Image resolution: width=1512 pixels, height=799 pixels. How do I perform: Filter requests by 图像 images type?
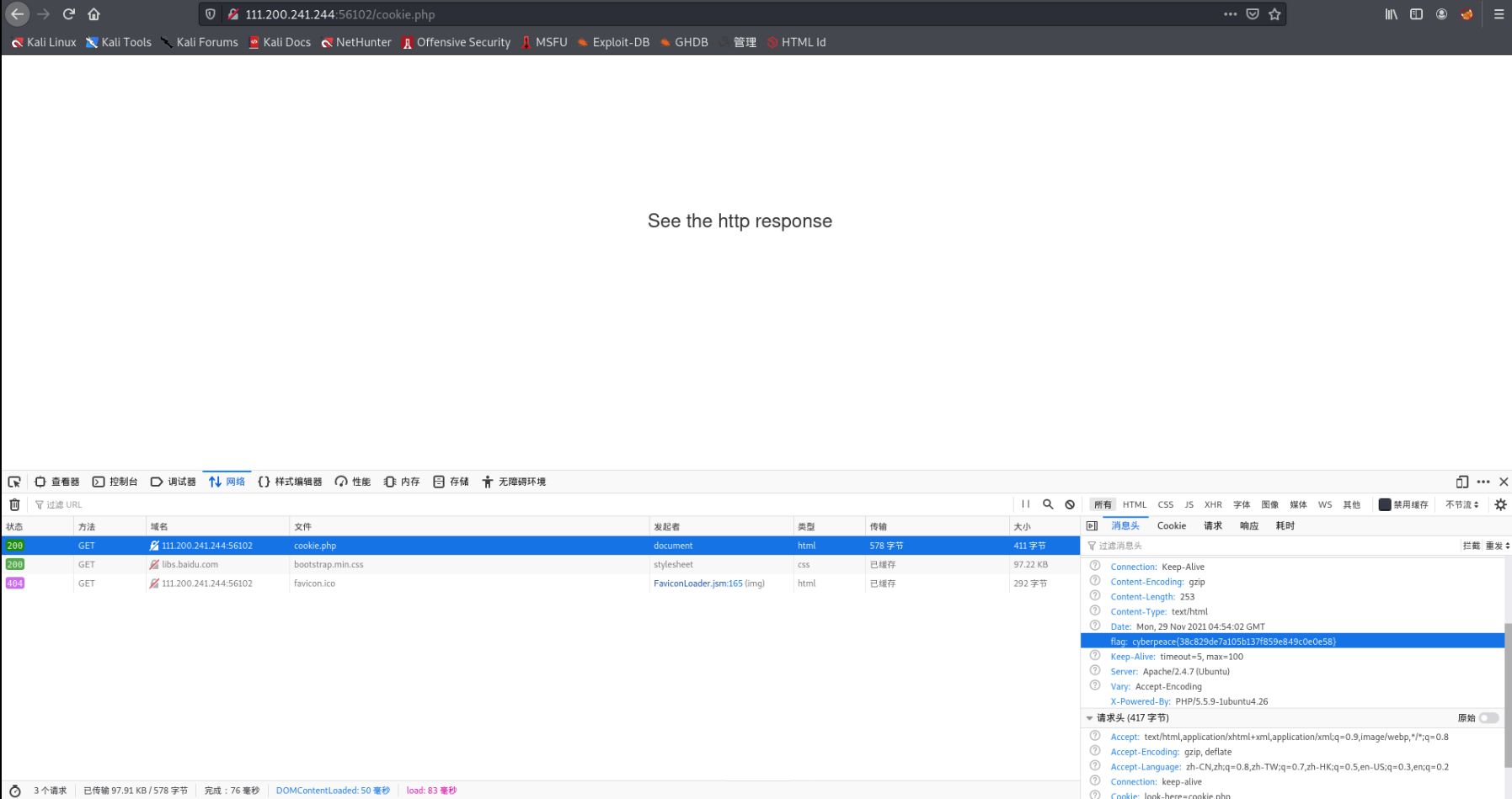[x=1270, y=504]
